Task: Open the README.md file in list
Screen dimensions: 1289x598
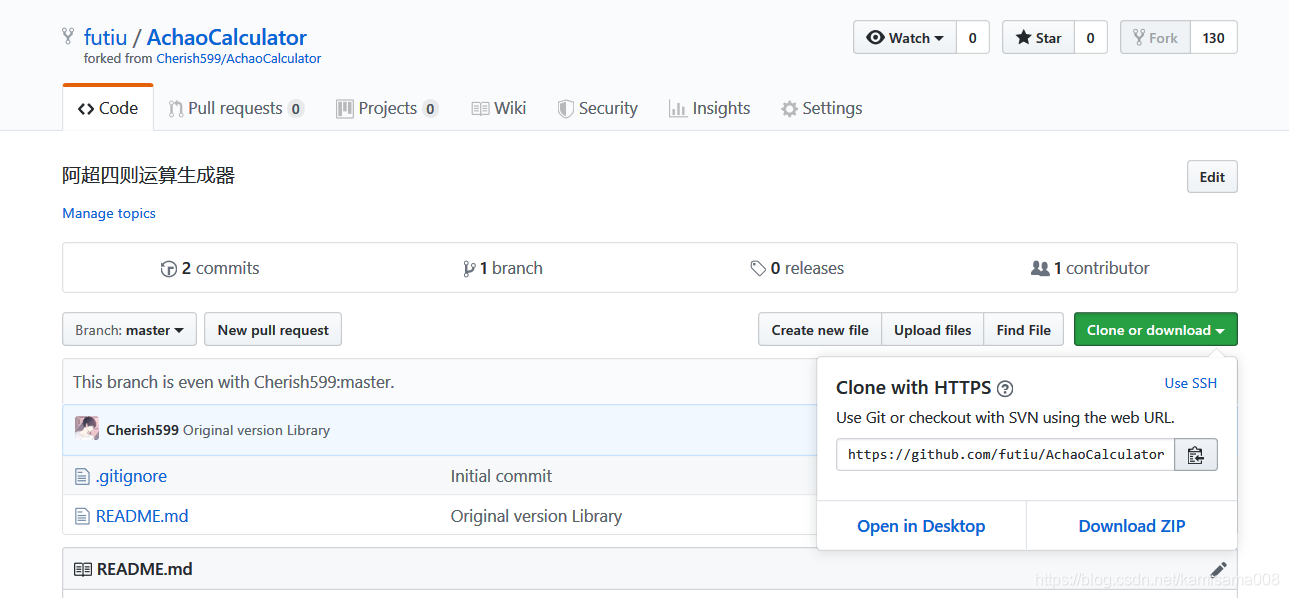Action: [142, 516]
